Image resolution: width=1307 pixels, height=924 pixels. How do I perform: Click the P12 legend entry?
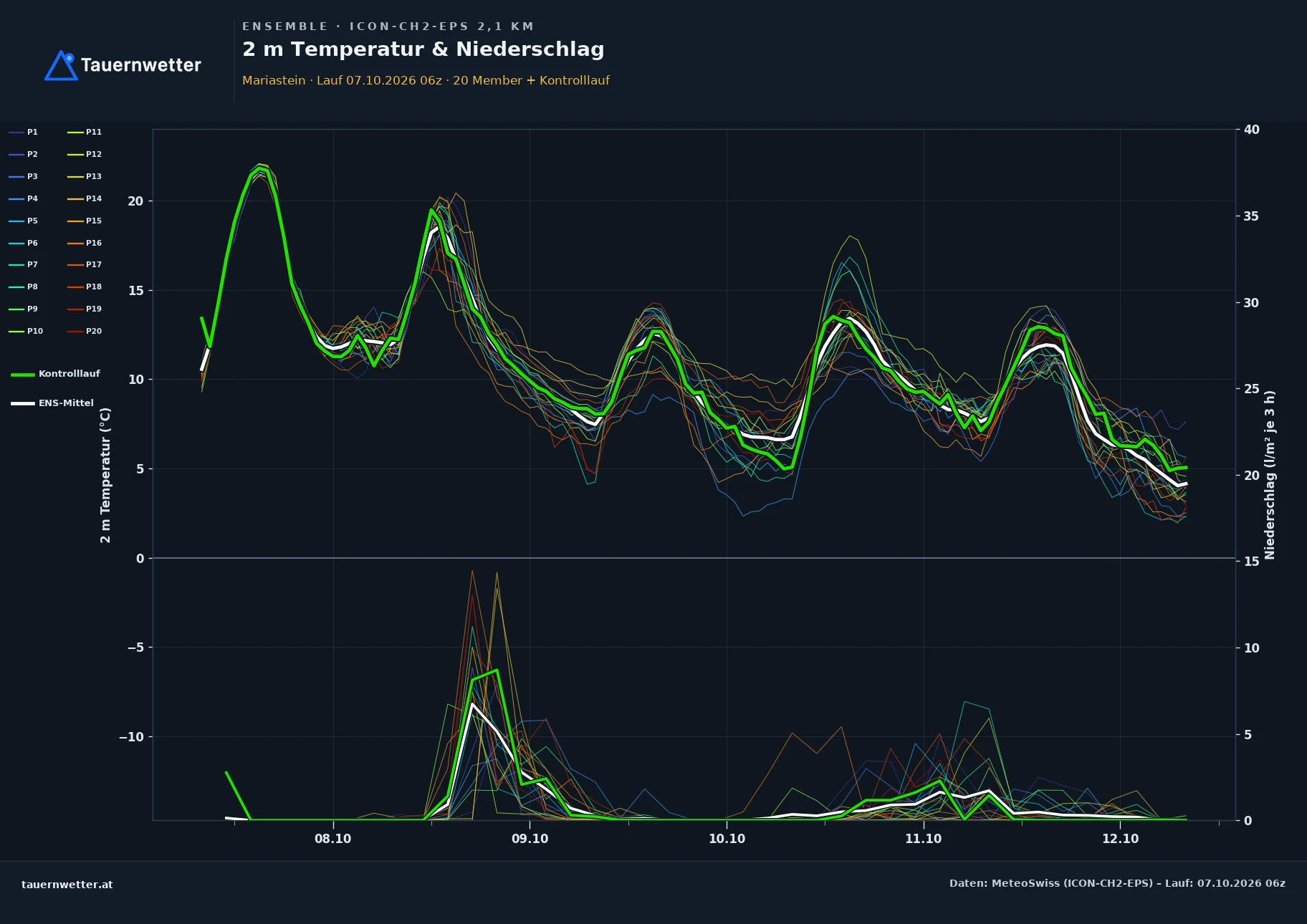[85, 154]
